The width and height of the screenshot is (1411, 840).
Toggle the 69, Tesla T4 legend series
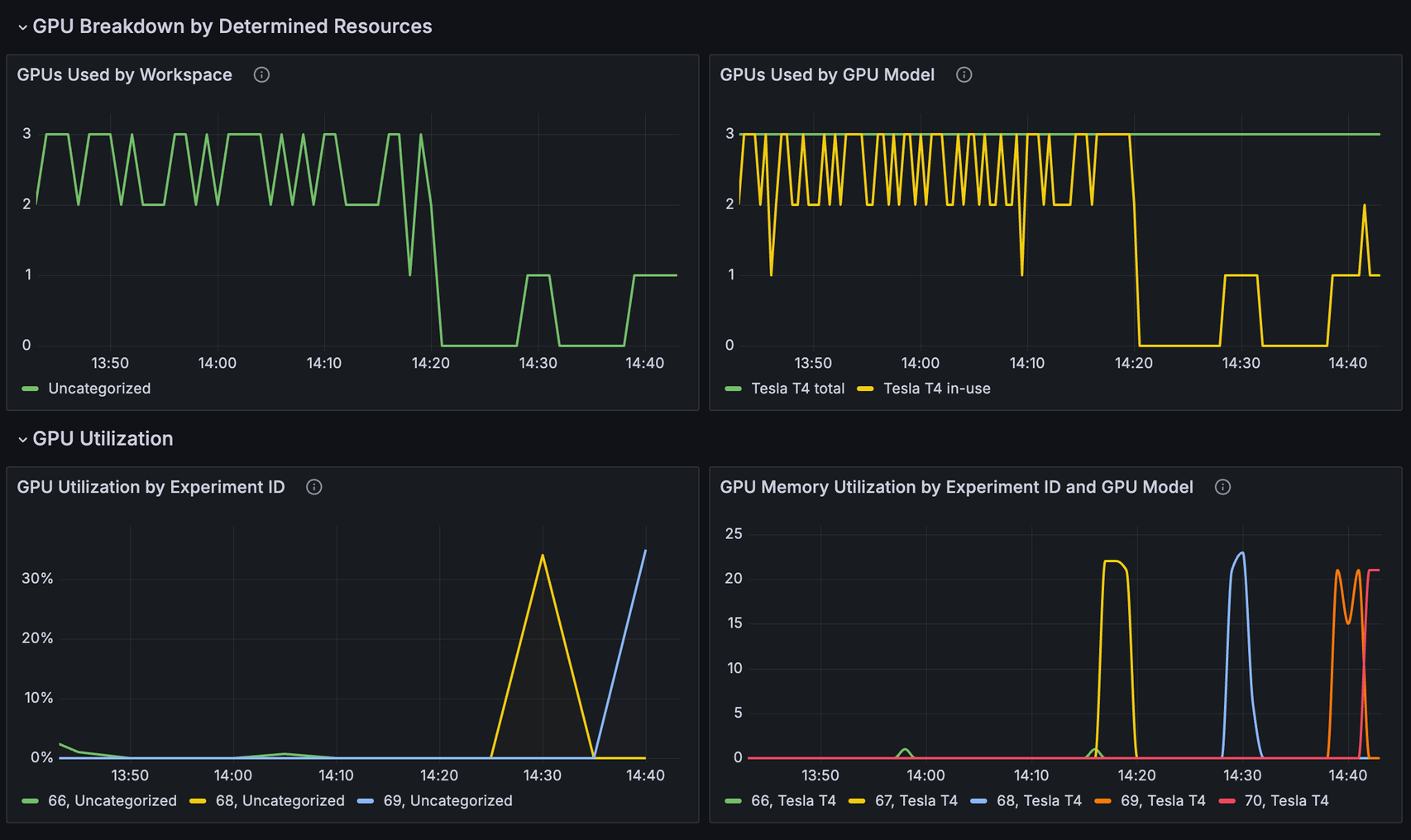[x=1163, y=800]
